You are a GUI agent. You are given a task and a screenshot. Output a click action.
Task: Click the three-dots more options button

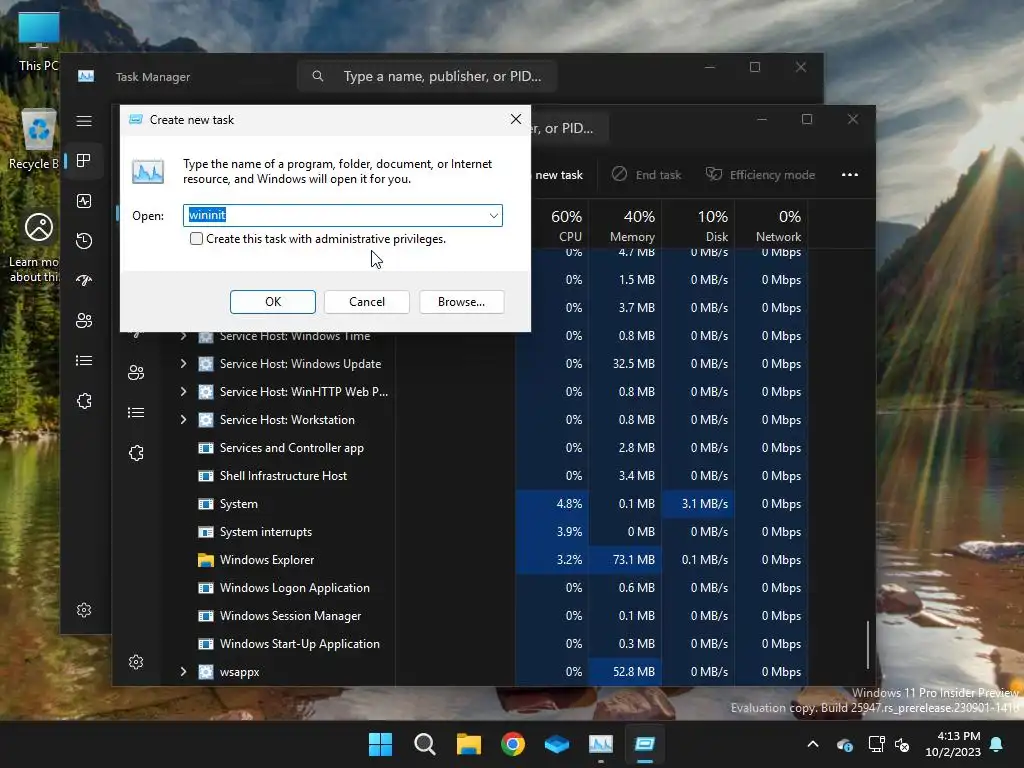pyautogui.click(x=850, y=175)
